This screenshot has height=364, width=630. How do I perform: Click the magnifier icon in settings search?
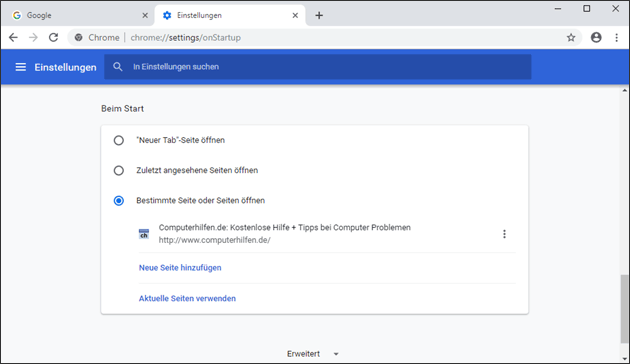[117, 67]
